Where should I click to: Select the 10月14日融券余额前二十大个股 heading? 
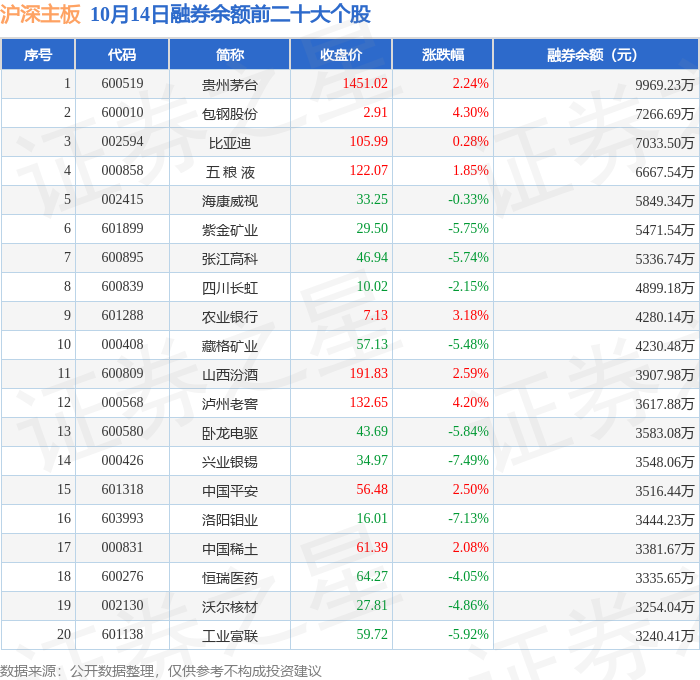tap(230, 14)
